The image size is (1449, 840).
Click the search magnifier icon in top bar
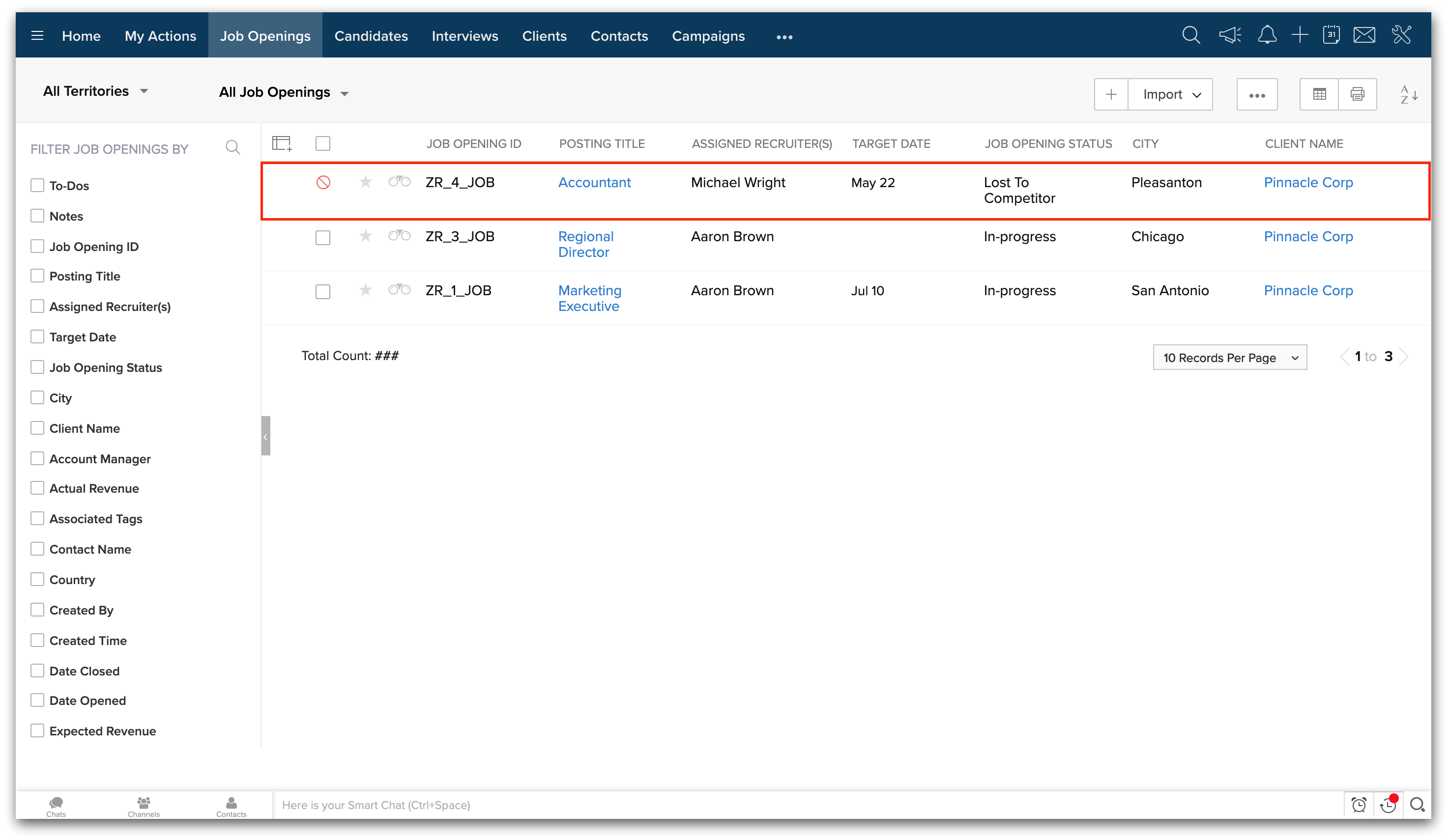(x=1191, y=36)
